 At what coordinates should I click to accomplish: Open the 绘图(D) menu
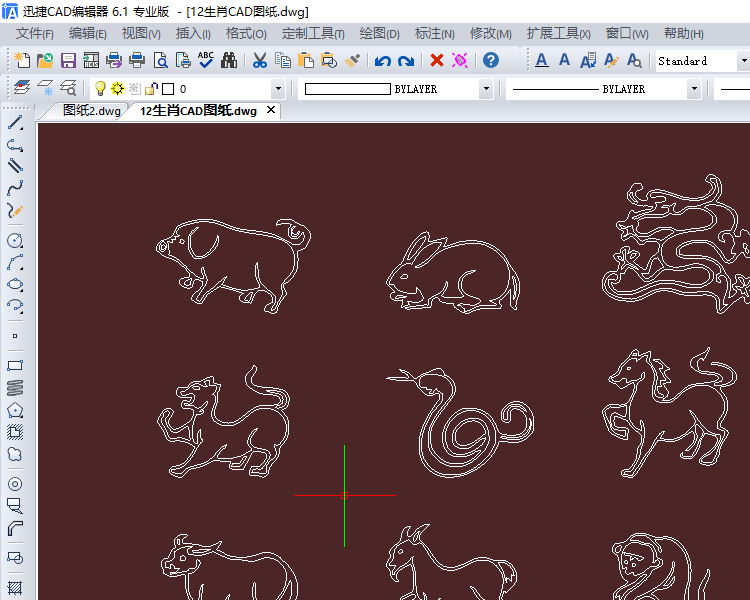coord(379,33)
